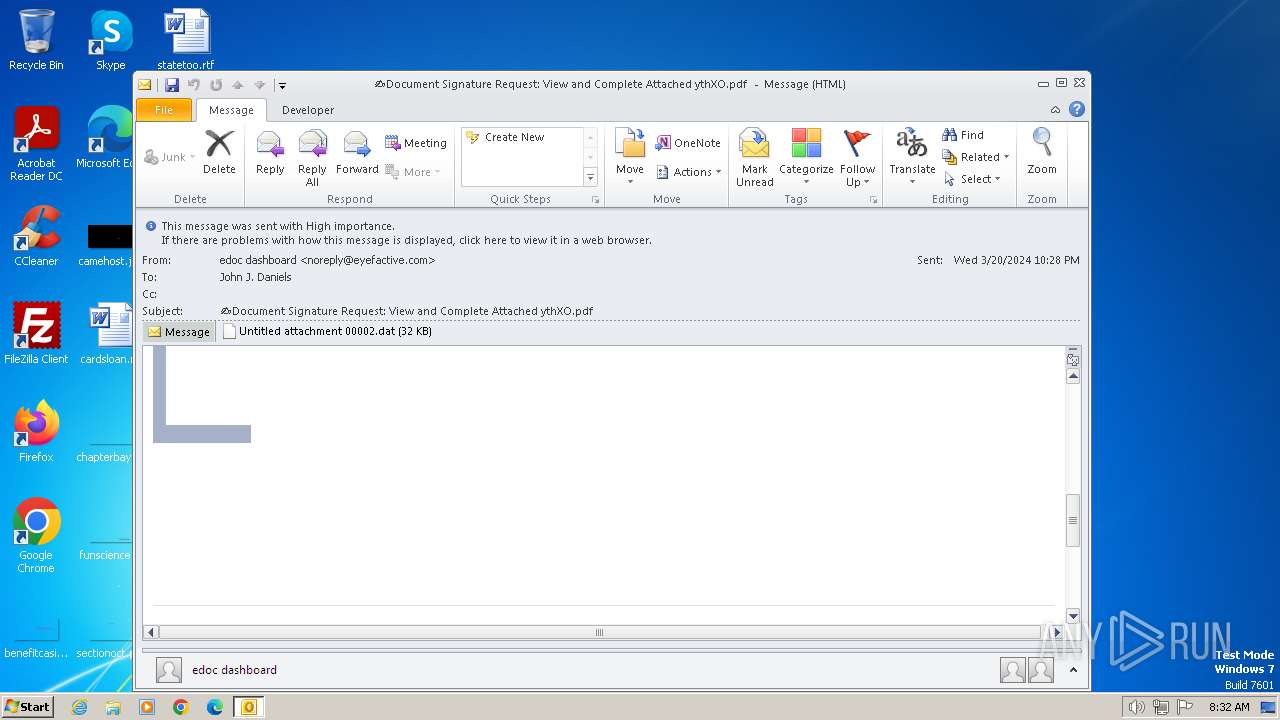Open the Translate menu

[x=912, y=157]
